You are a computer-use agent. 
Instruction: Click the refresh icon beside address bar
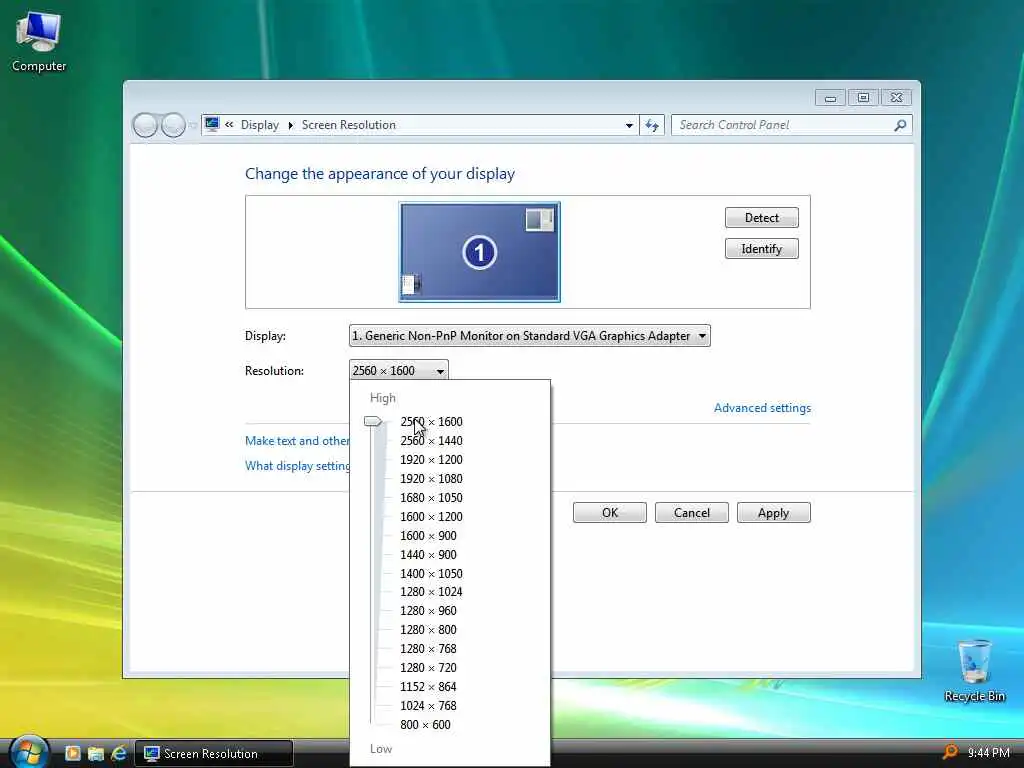(x=652, y=125)
